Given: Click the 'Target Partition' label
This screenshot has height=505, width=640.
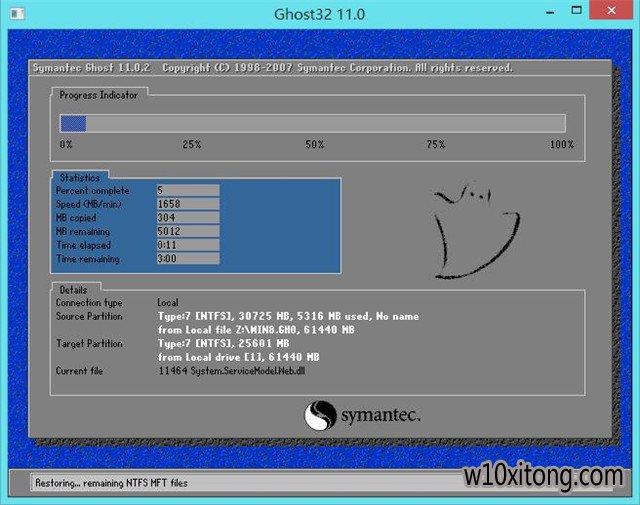Looking at the screenshot, I should [89, 344].
